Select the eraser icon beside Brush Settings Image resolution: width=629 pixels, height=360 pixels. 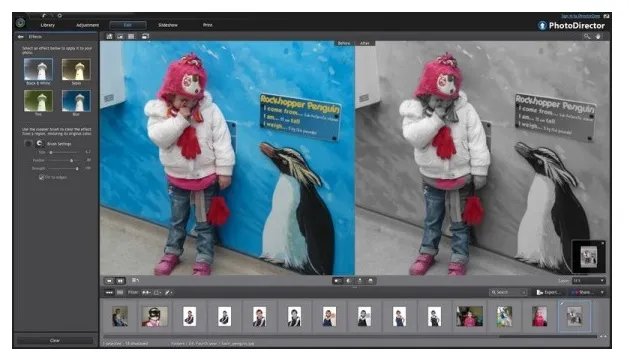click(x=39, y=143)
